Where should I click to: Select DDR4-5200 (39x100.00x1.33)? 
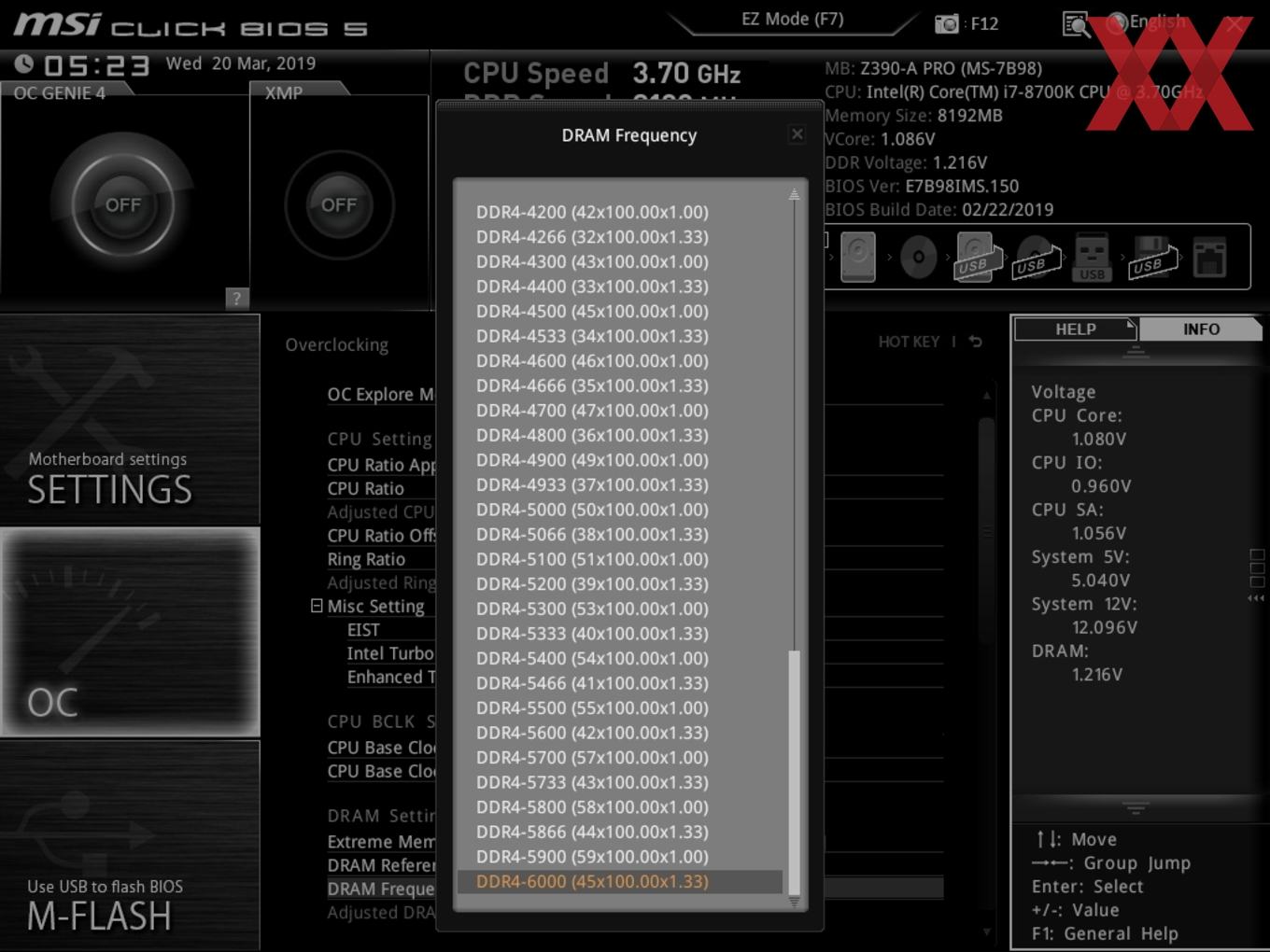[592, 583]
